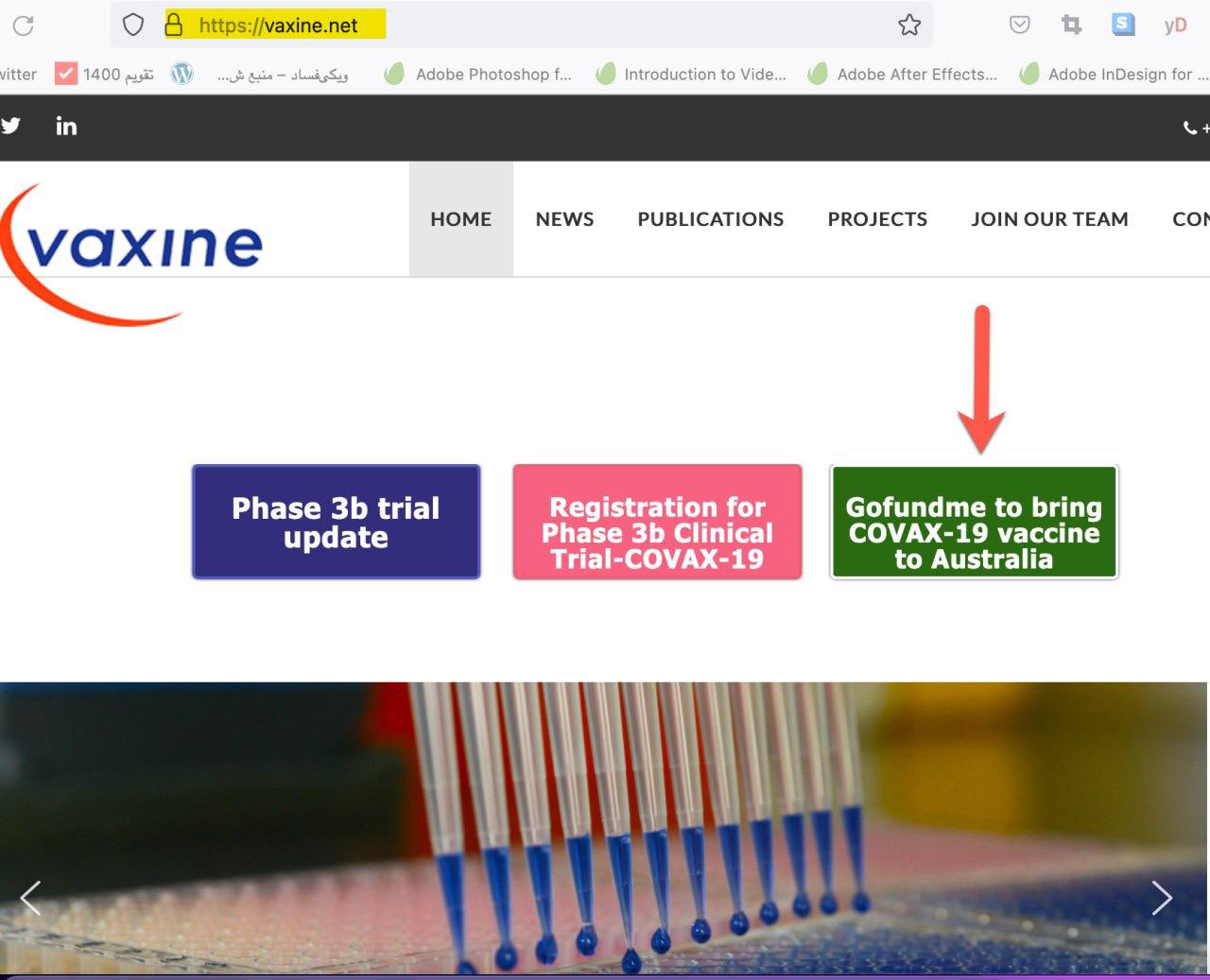Go to the HOME menu item
This screenshot has width=1210, height=980.
pos(461,219)
